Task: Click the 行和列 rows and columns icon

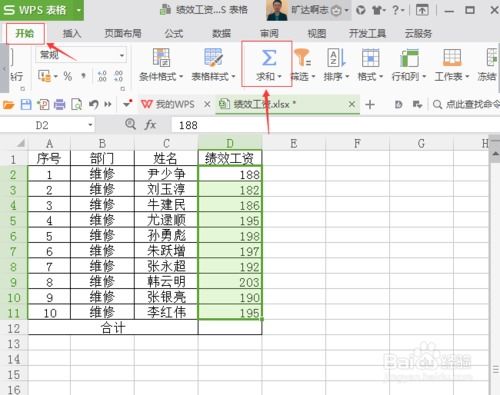Action: coord(409,58)
